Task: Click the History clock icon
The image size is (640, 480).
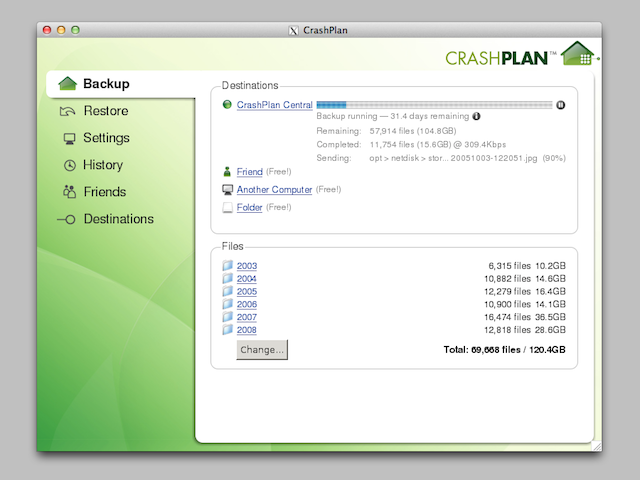Action: [x=70, y=165]
